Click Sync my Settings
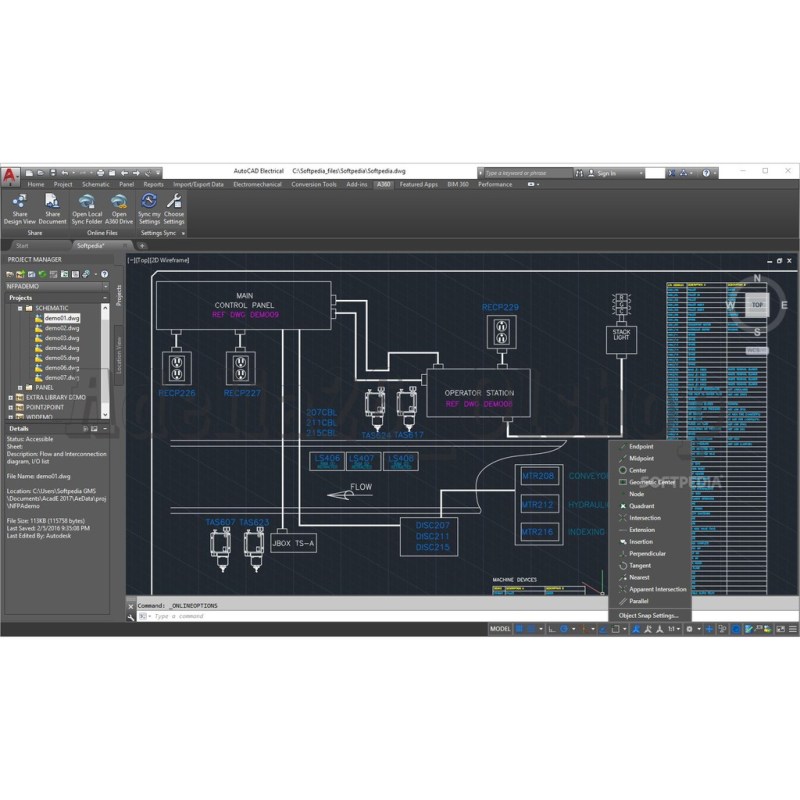This screenshot has height=800, width=800. 149,209
